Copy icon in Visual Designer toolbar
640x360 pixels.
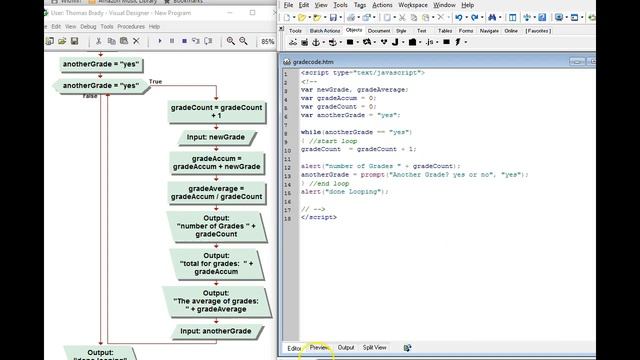click(111, 41)
